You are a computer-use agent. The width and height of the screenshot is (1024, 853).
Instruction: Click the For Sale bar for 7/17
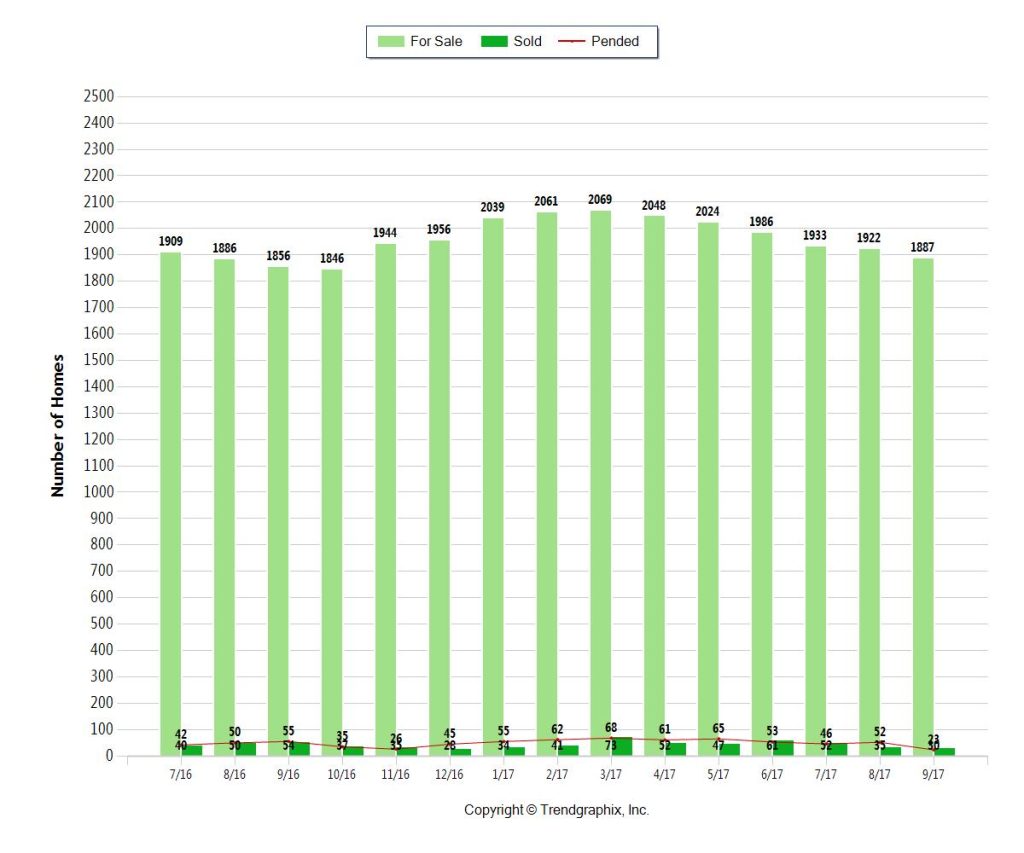pyautogui.click(x=815, y=501)
